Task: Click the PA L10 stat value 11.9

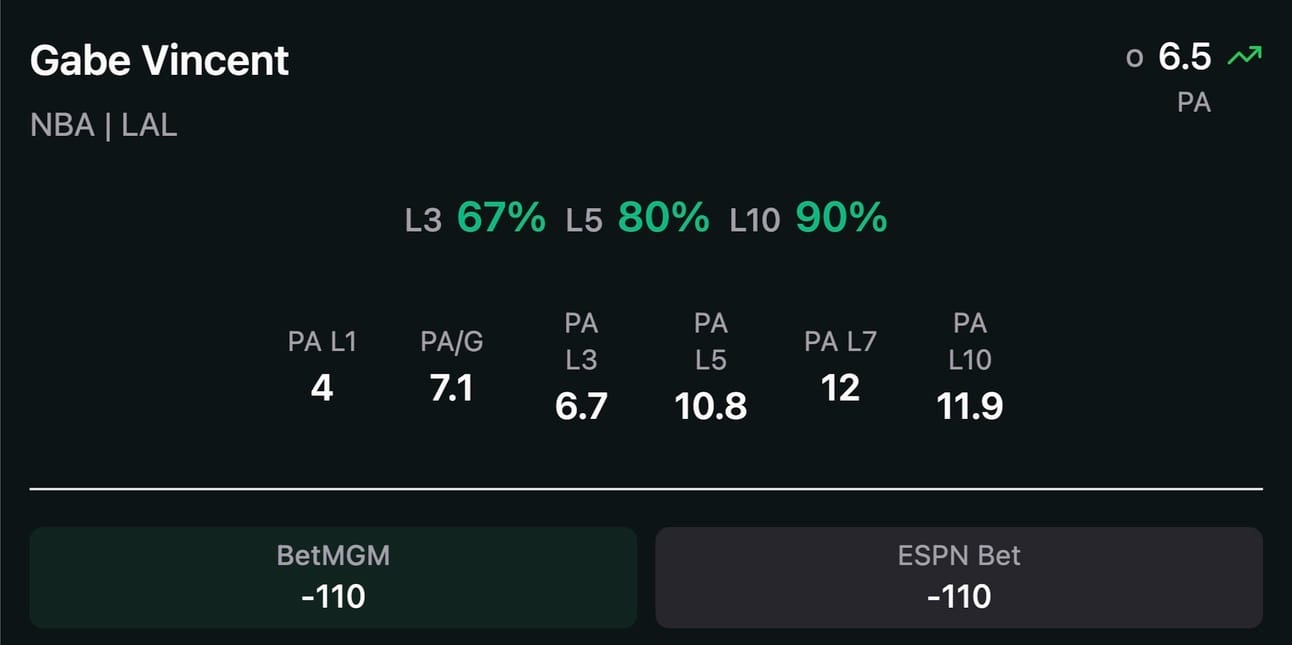Action: [970, 406]
